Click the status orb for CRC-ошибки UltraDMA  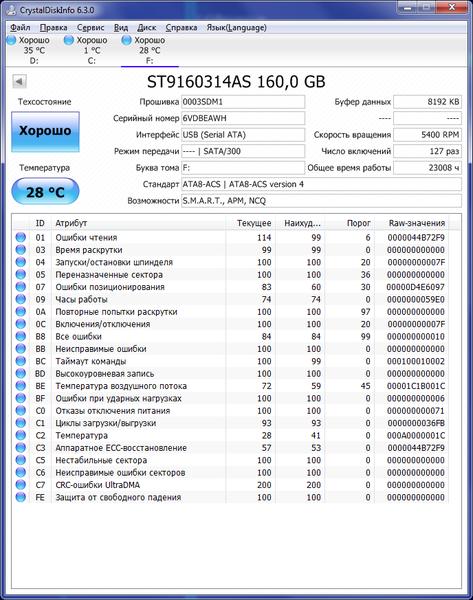pyautogui.click(x=21, y=484)
